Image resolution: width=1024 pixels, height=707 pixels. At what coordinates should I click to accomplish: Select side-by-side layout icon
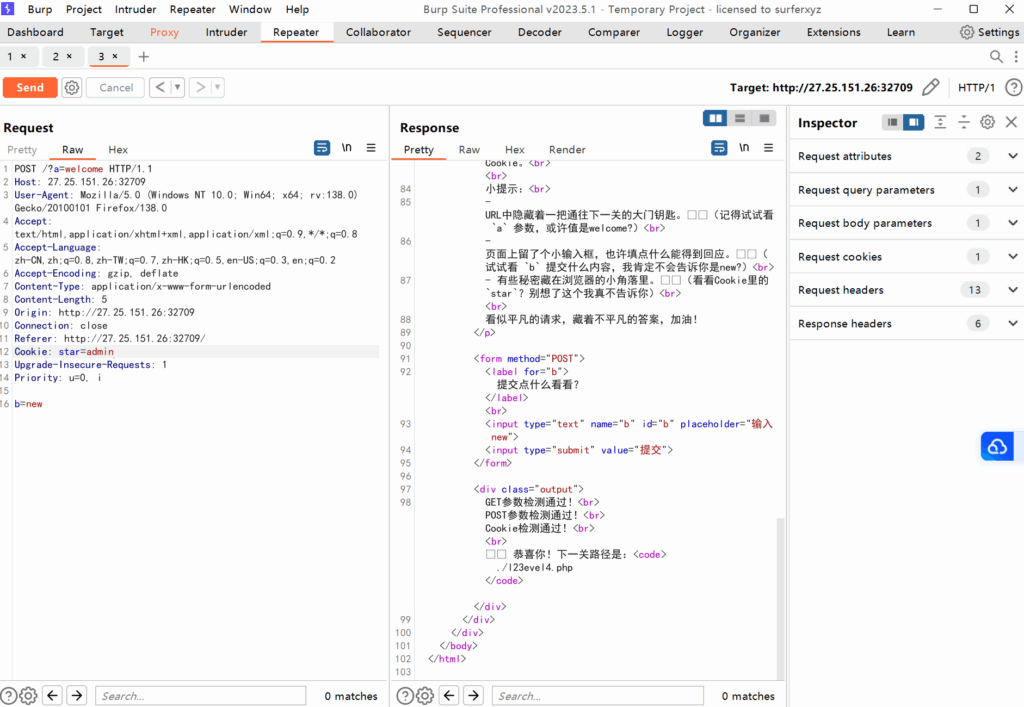click(715, 118)
